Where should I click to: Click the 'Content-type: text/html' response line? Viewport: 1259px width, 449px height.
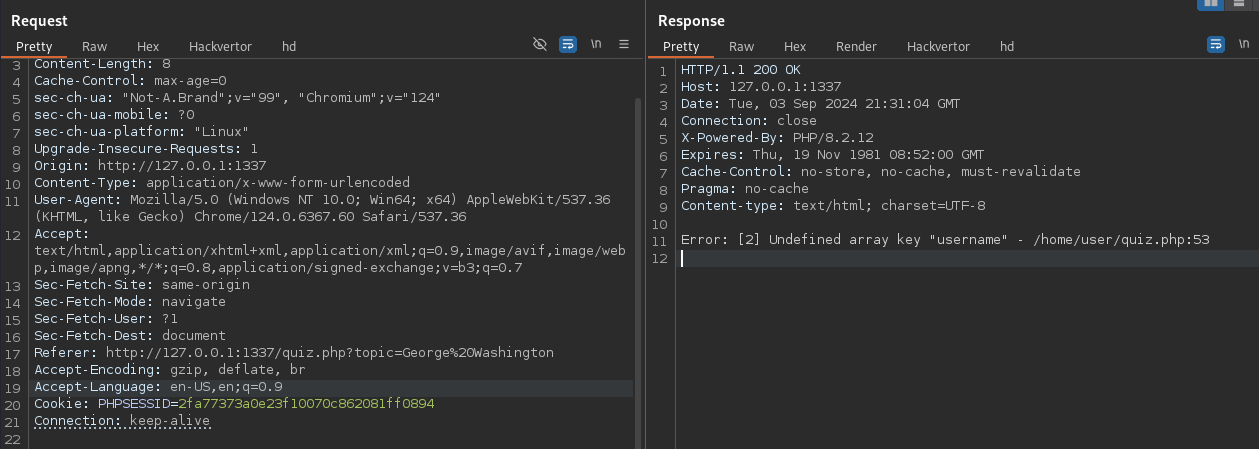(x=833, y=205)
